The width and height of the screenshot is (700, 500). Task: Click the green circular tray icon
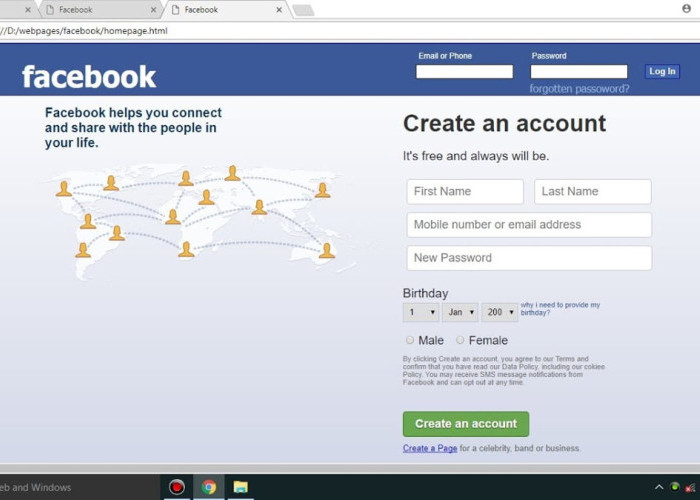pos(675,487)
